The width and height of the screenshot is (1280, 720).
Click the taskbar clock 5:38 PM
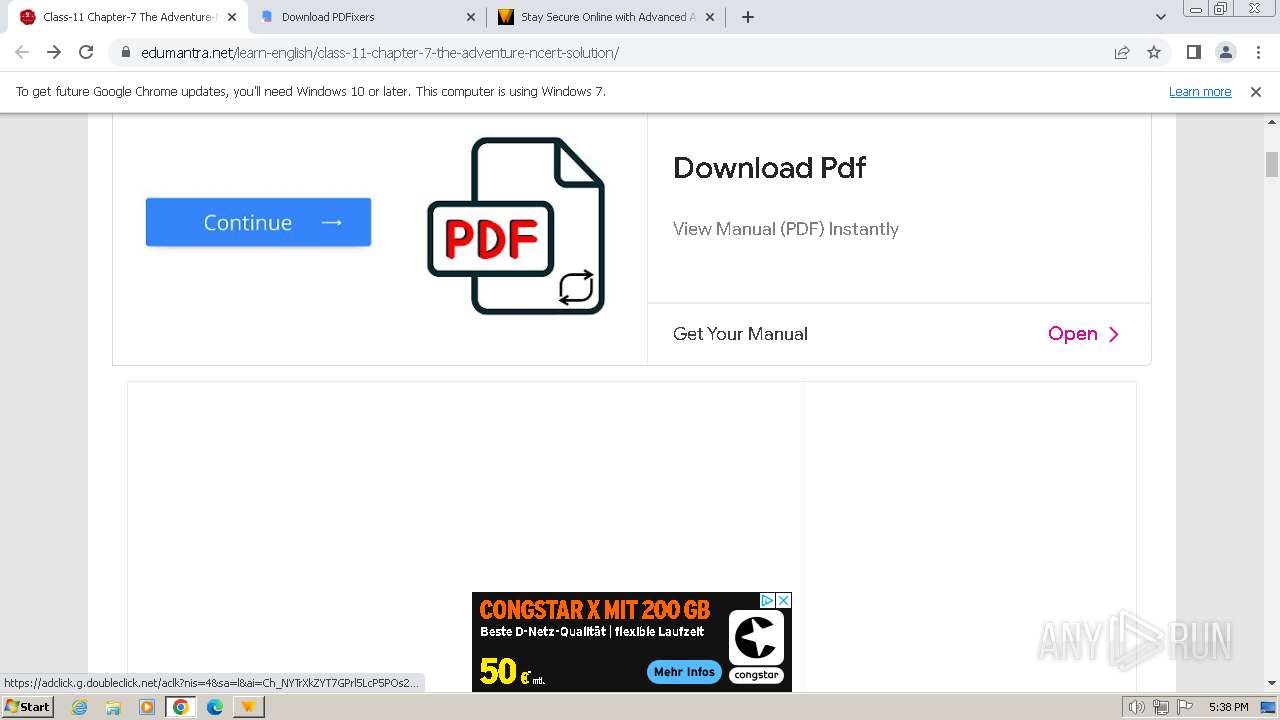pyautogui.click(x=1228, y=707)
